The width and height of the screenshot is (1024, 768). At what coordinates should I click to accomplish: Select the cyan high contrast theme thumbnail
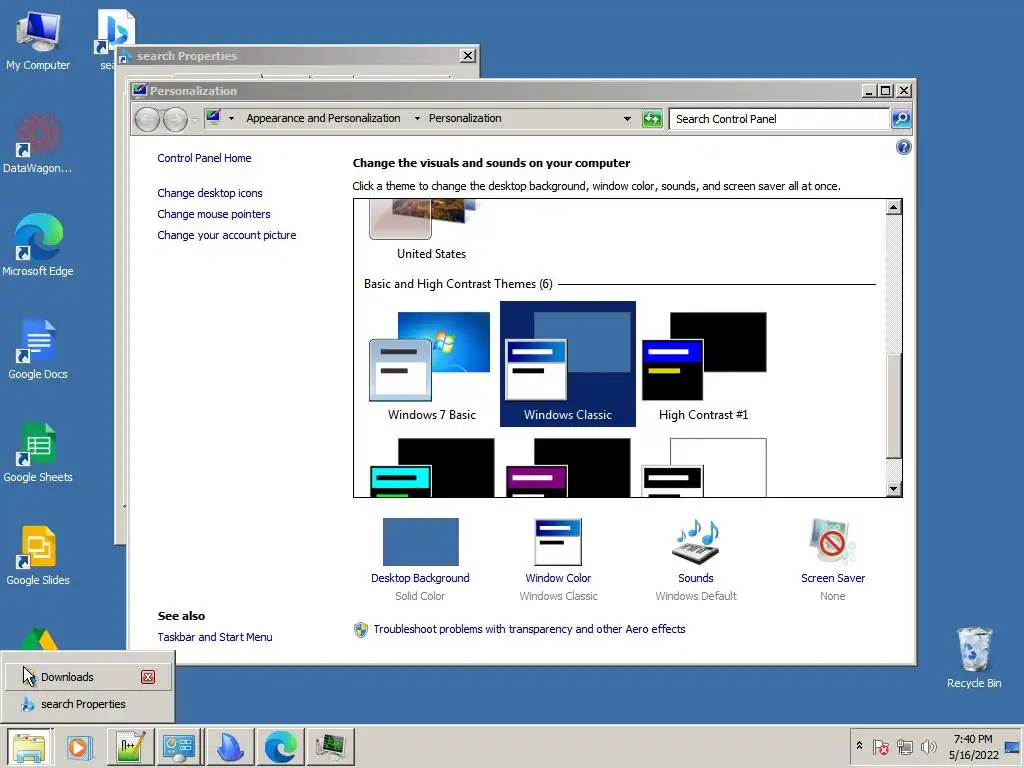coord(431,467)
